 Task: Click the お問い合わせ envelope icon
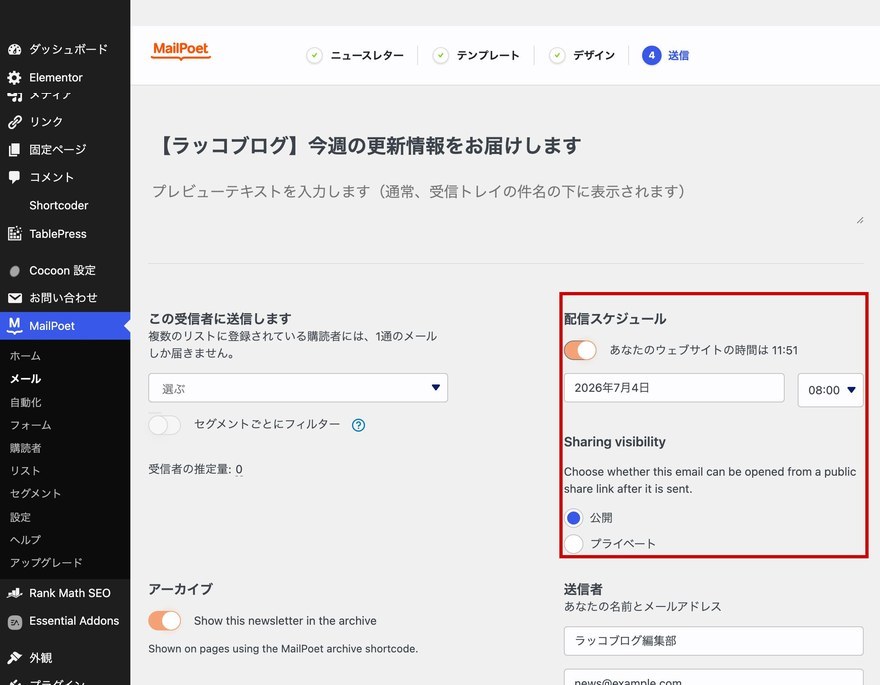pyautogui.click(x=15, y=298)
